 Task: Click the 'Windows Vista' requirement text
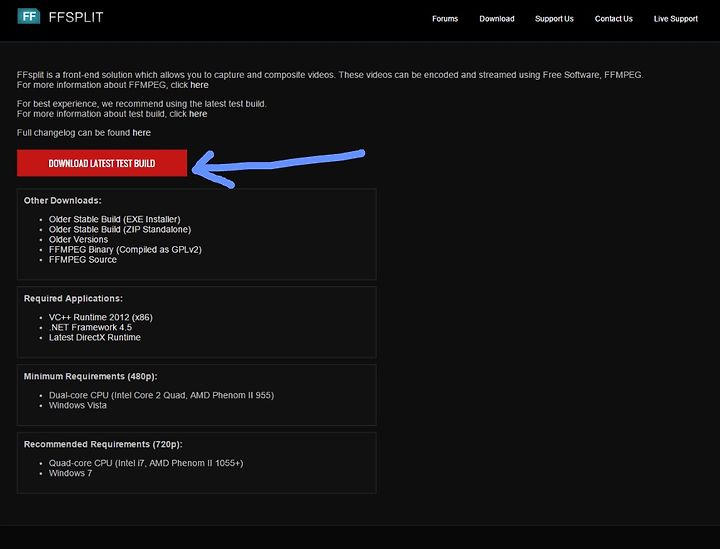pos(78,405)
